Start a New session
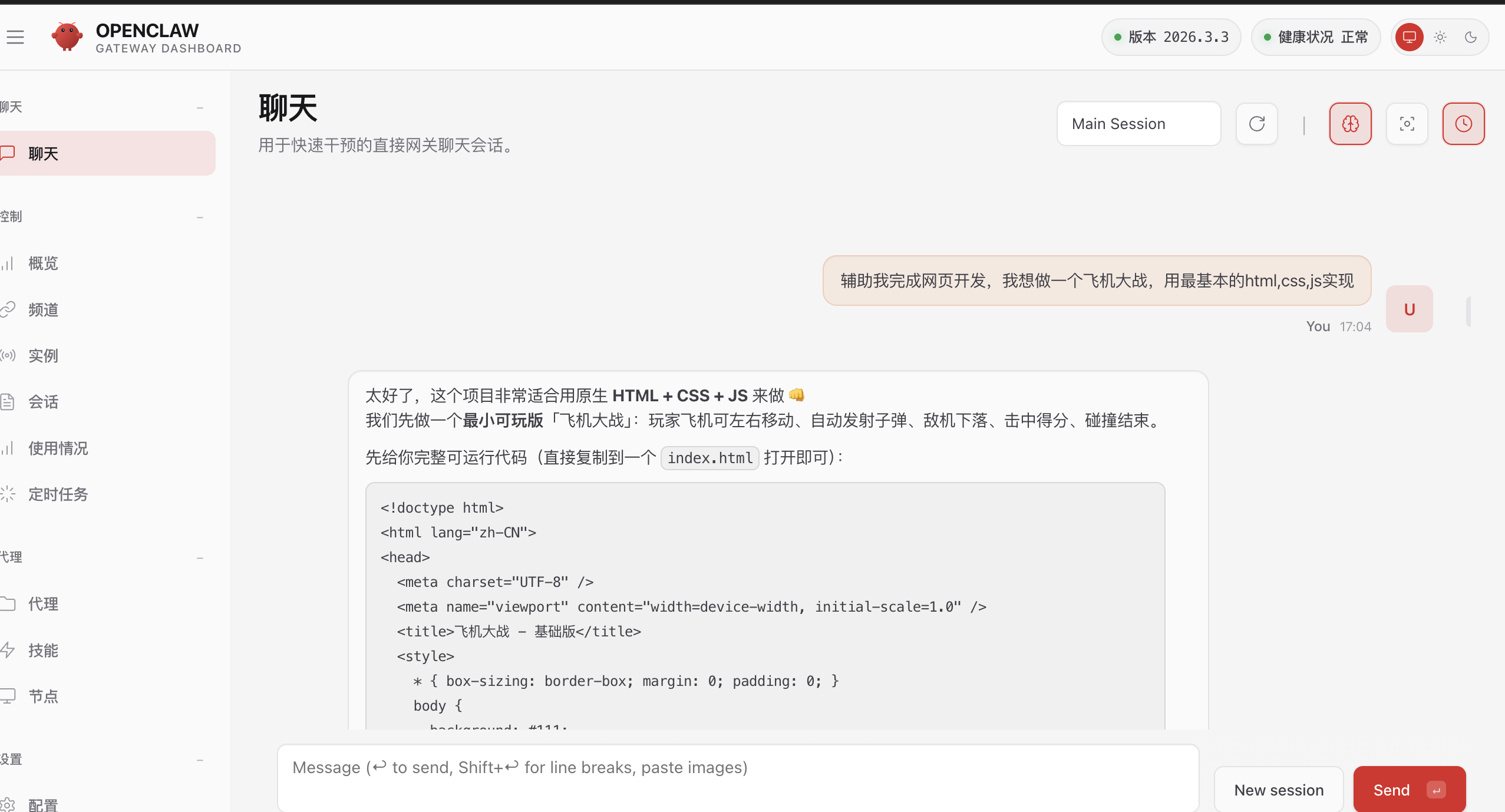The height and width of the screenshot is (812, 1505). (x=1278, y=788)
